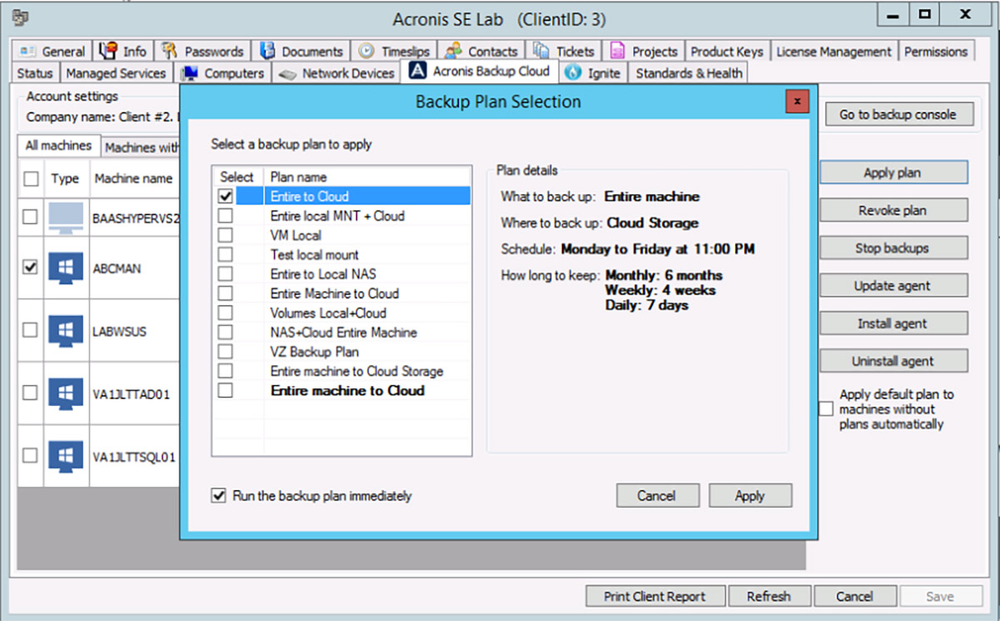Click the Revoke plan button
The width and height of the screenshot is (1000, 621).
tap(893, 210)
